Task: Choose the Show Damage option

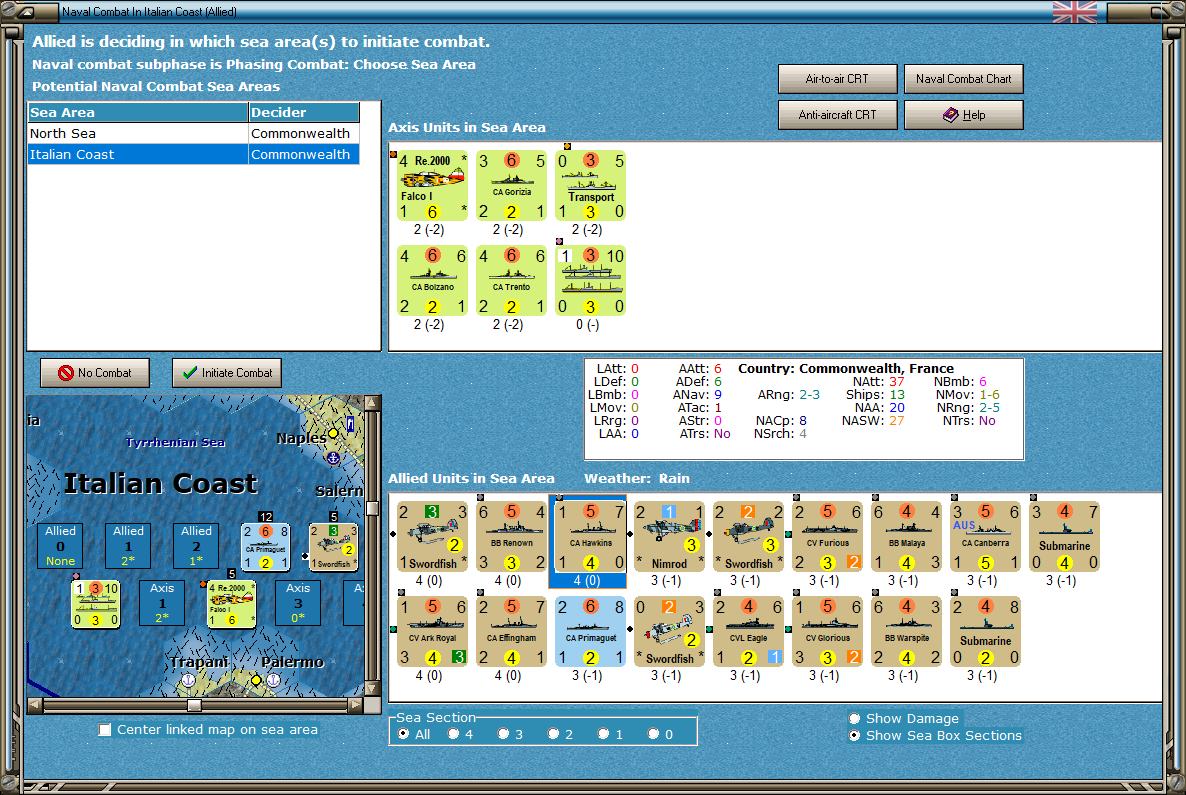Action: [x=855, y=719]
